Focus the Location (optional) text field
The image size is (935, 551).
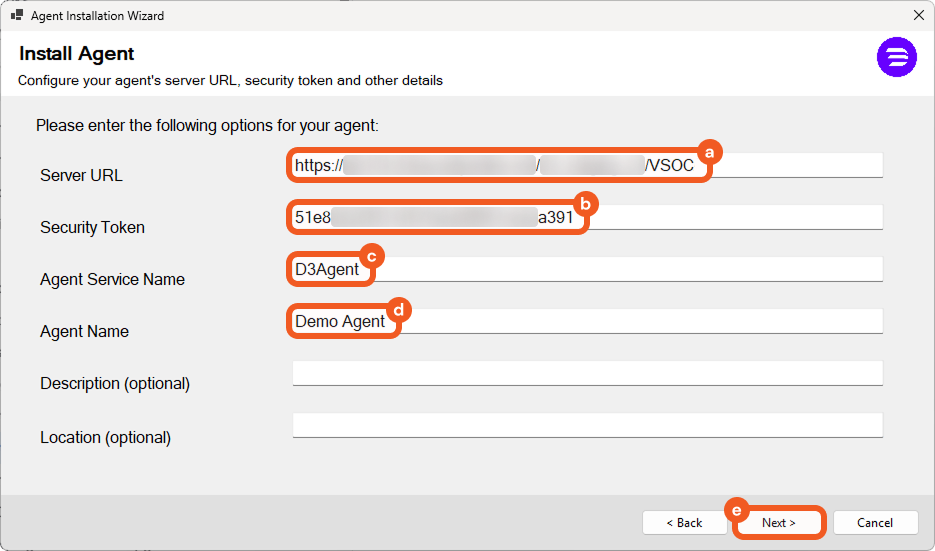tap(587, 425)
